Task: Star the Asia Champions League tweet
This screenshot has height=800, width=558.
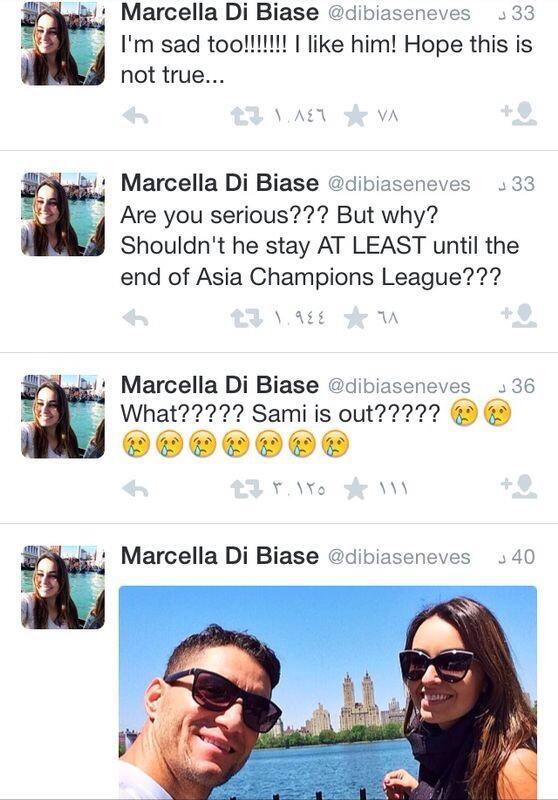Action: click(x=356, y=318)
